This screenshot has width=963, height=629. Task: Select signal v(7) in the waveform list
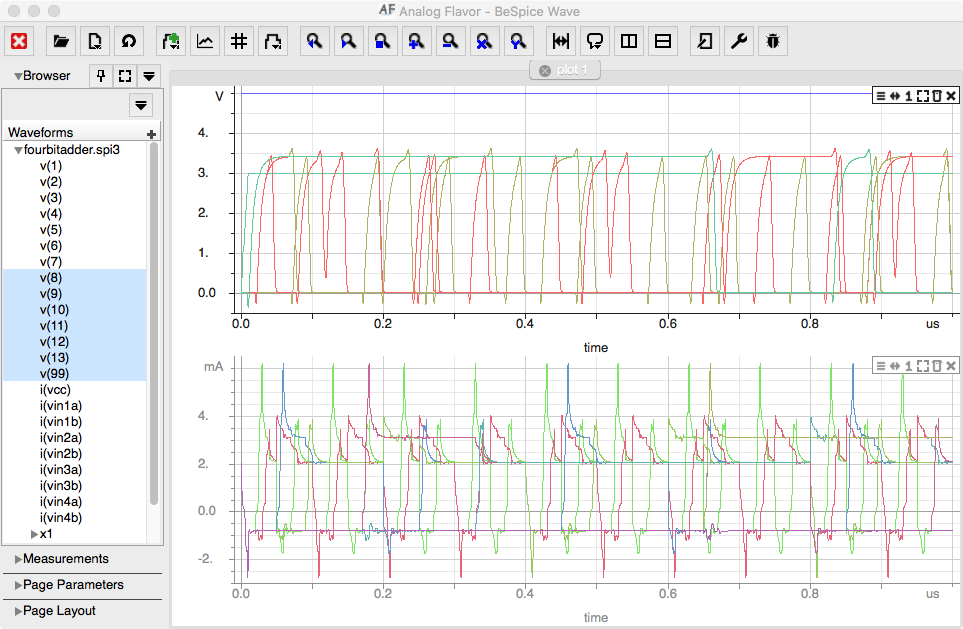51,261
